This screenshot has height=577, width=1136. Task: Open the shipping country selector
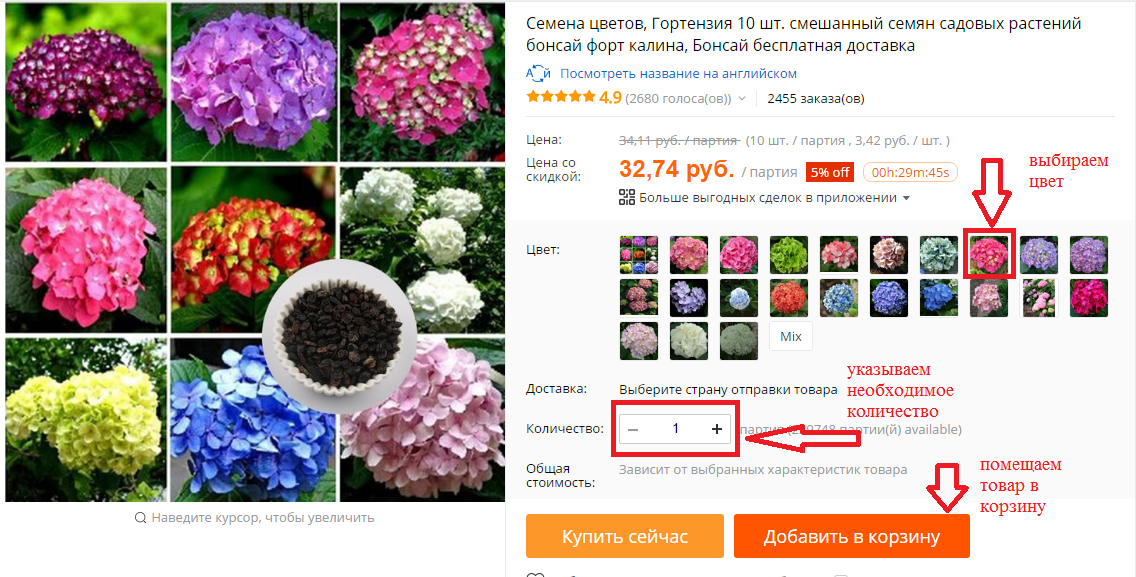coord(728,389)
